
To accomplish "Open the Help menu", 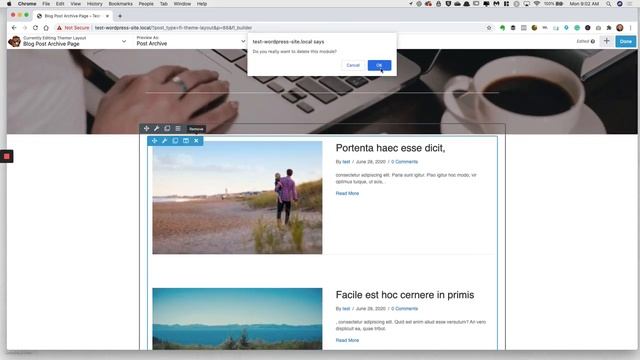I will [x=202, y=4].
